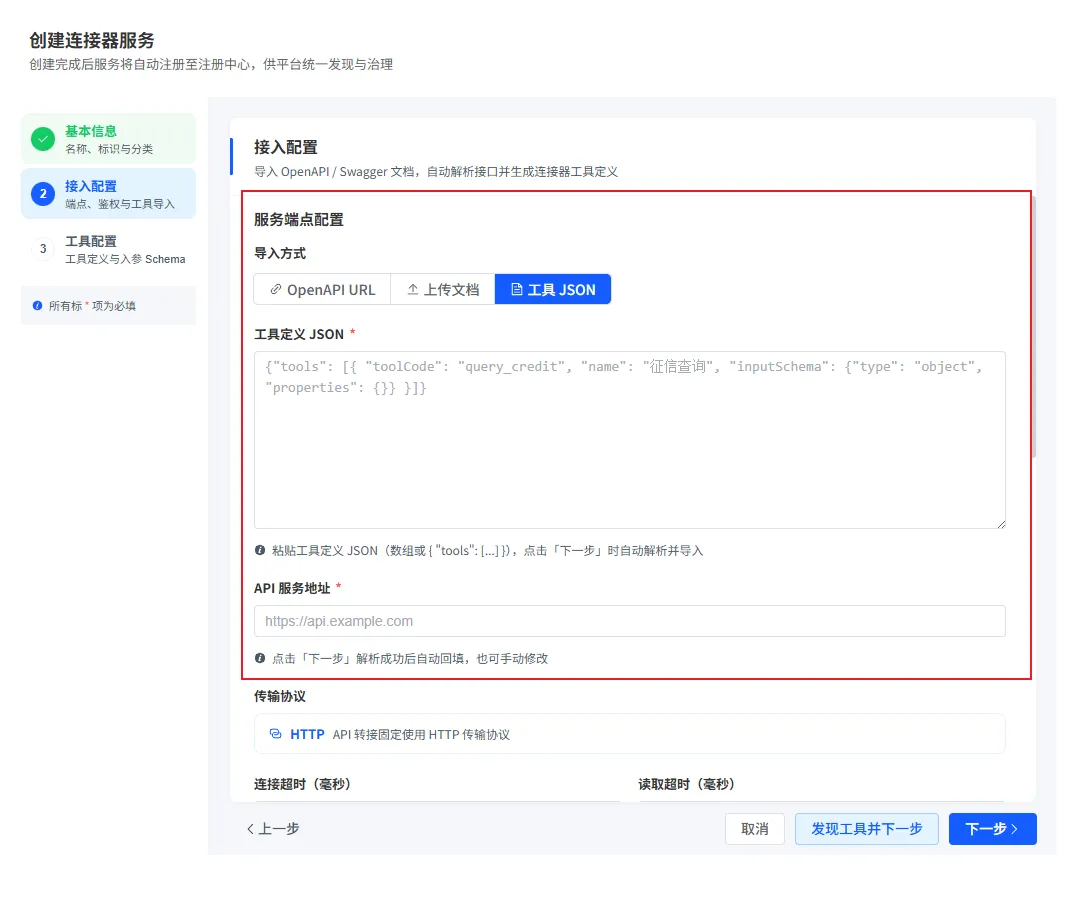
Task: Click the info icon before 点击「下一步」解析成功 hint
Action: (260, 658)
